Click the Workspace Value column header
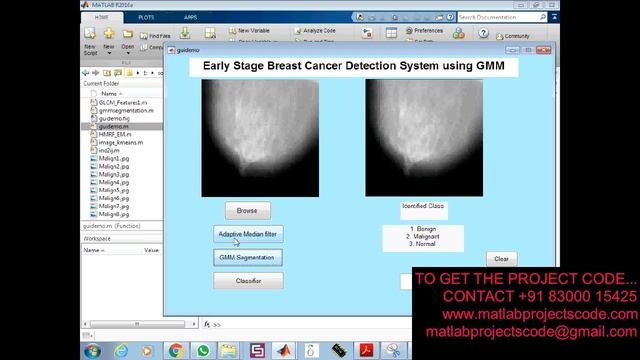 tap(151, 250)
